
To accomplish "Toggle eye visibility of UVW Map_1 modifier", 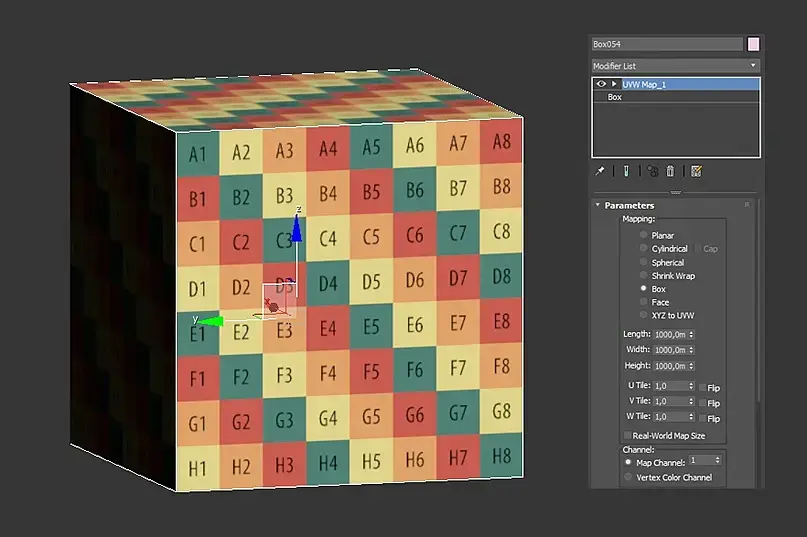I will 601,84.
